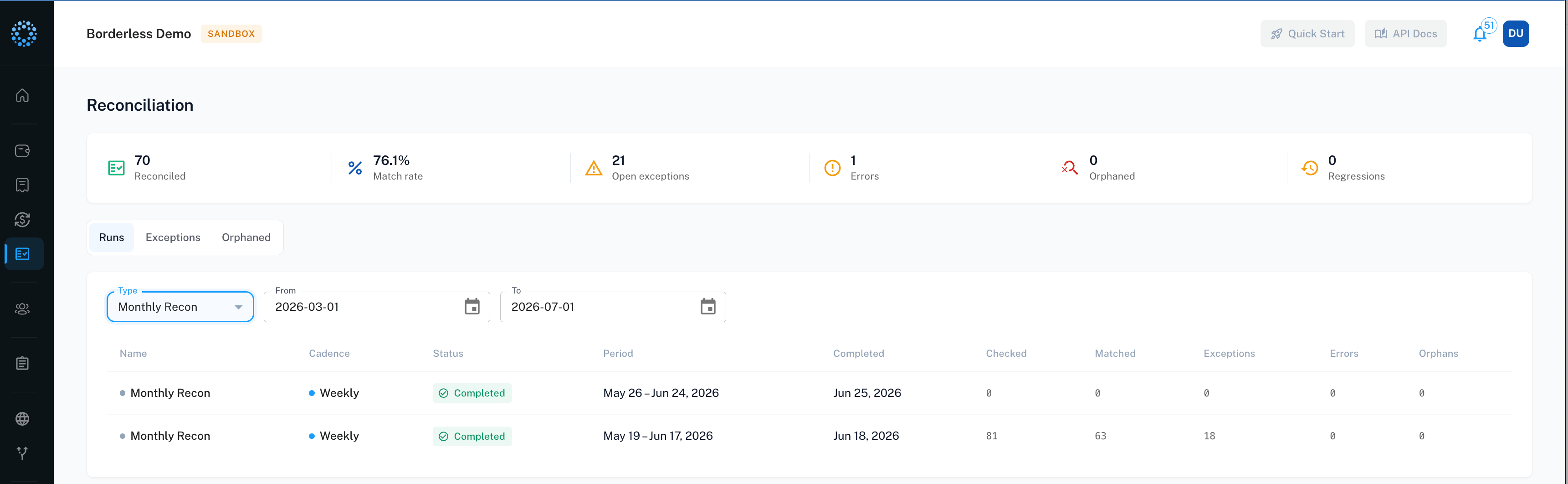Click the Open exceptions warning icon
Viewport: 1568px width, 484px height.
pos(594,168)
